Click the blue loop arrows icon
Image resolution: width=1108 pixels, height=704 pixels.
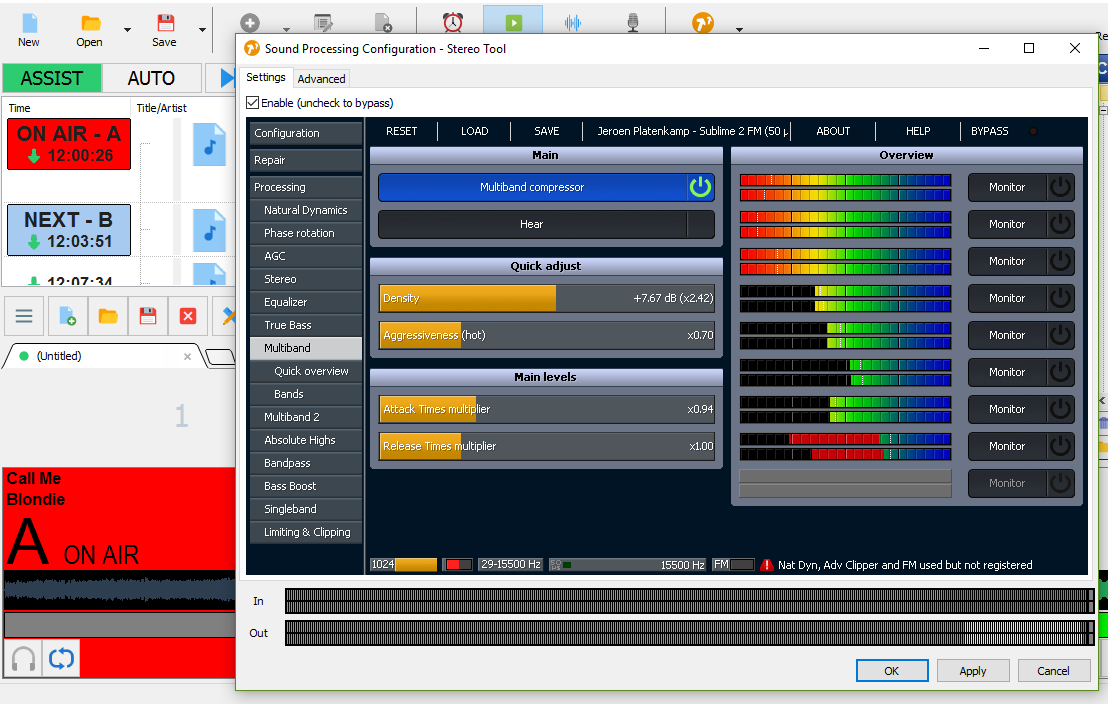[x=61, y=659]
